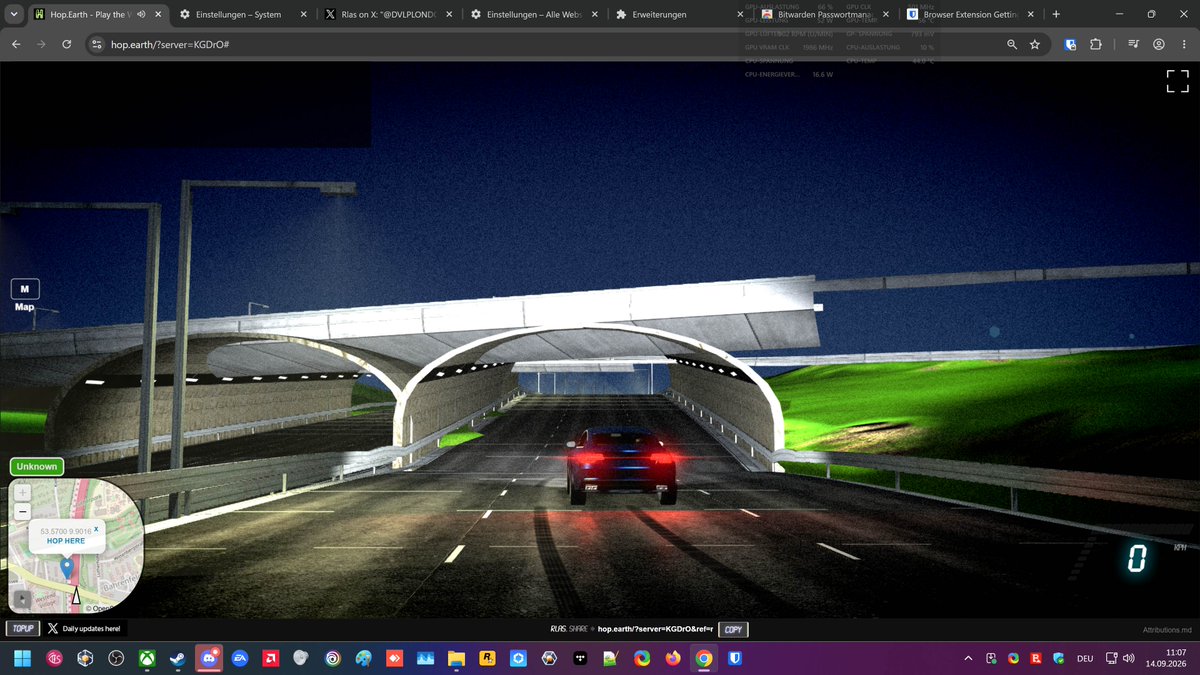Click HOP HERE in the minimap popup
Screen dimensions: 1200x675
66,541
